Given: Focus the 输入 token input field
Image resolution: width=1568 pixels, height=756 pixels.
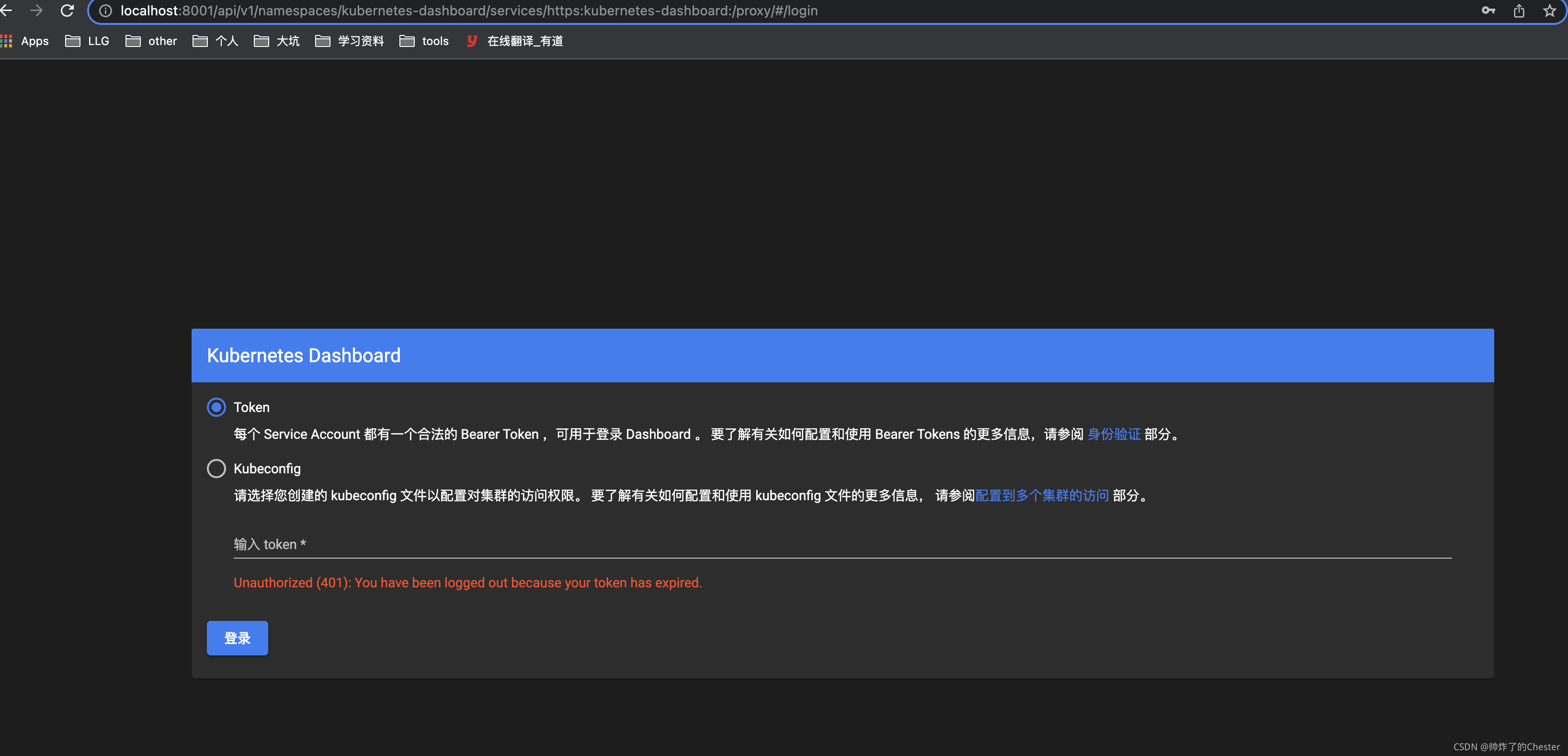Looking at the screenshot, I should coord(842,544).
